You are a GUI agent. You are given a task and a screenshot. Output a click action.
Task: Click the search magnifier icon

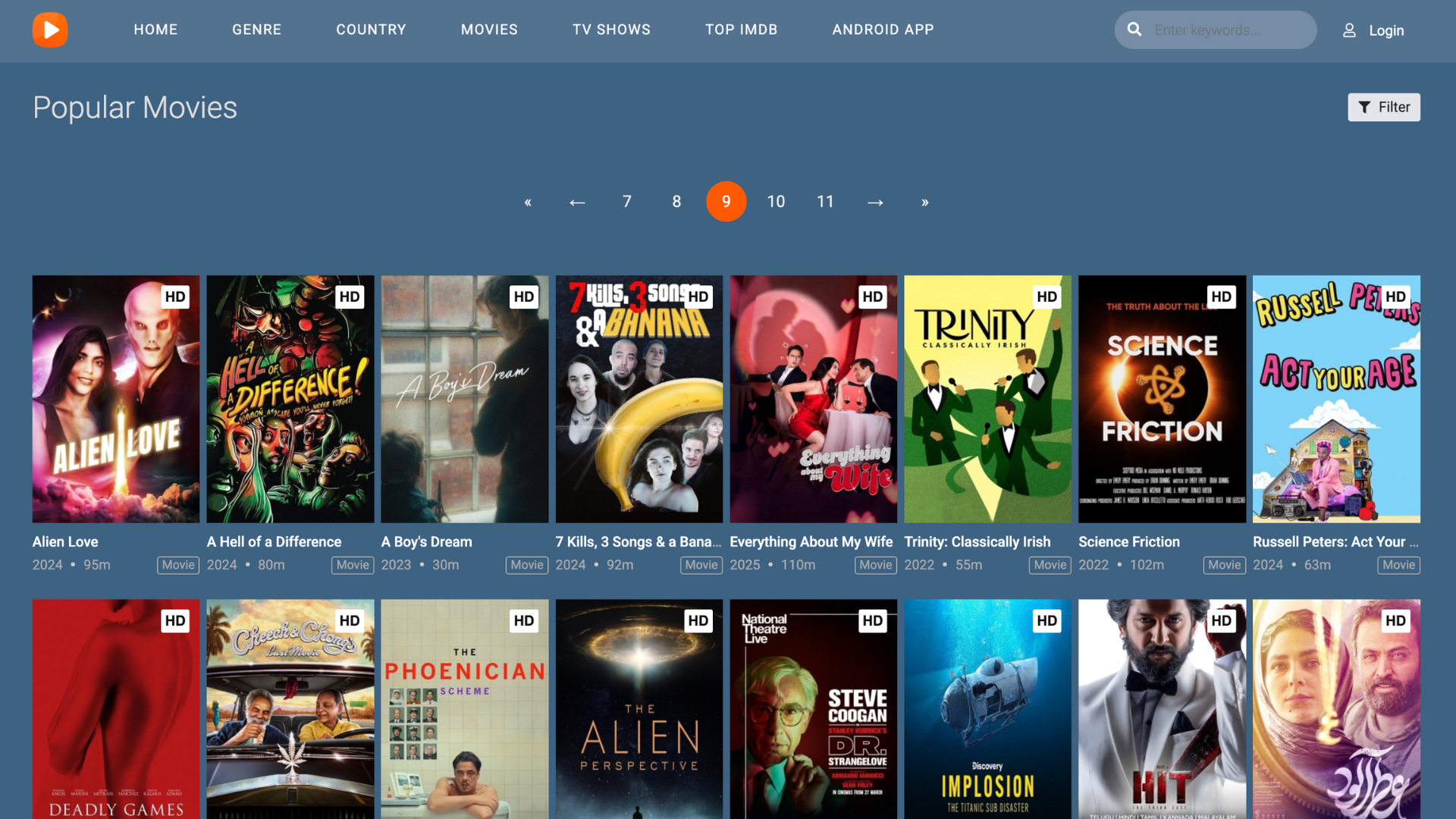click(x=1134, y=30)
